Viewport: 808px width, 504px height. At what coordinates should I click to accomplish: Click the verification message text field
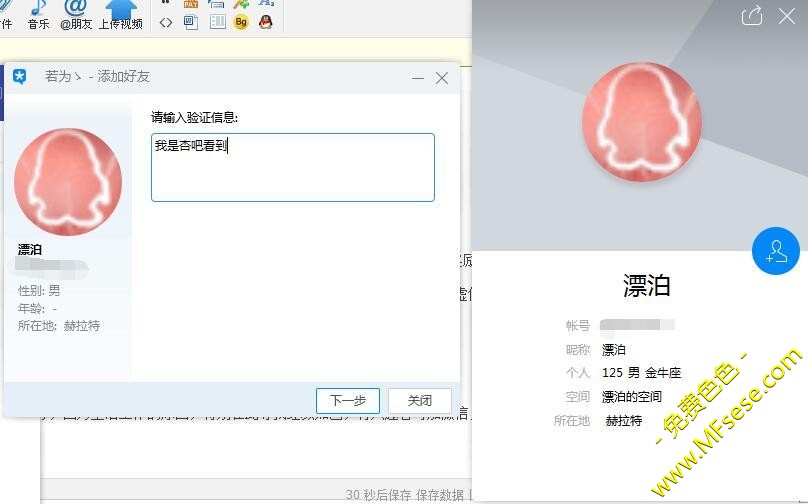pos(292,167)
